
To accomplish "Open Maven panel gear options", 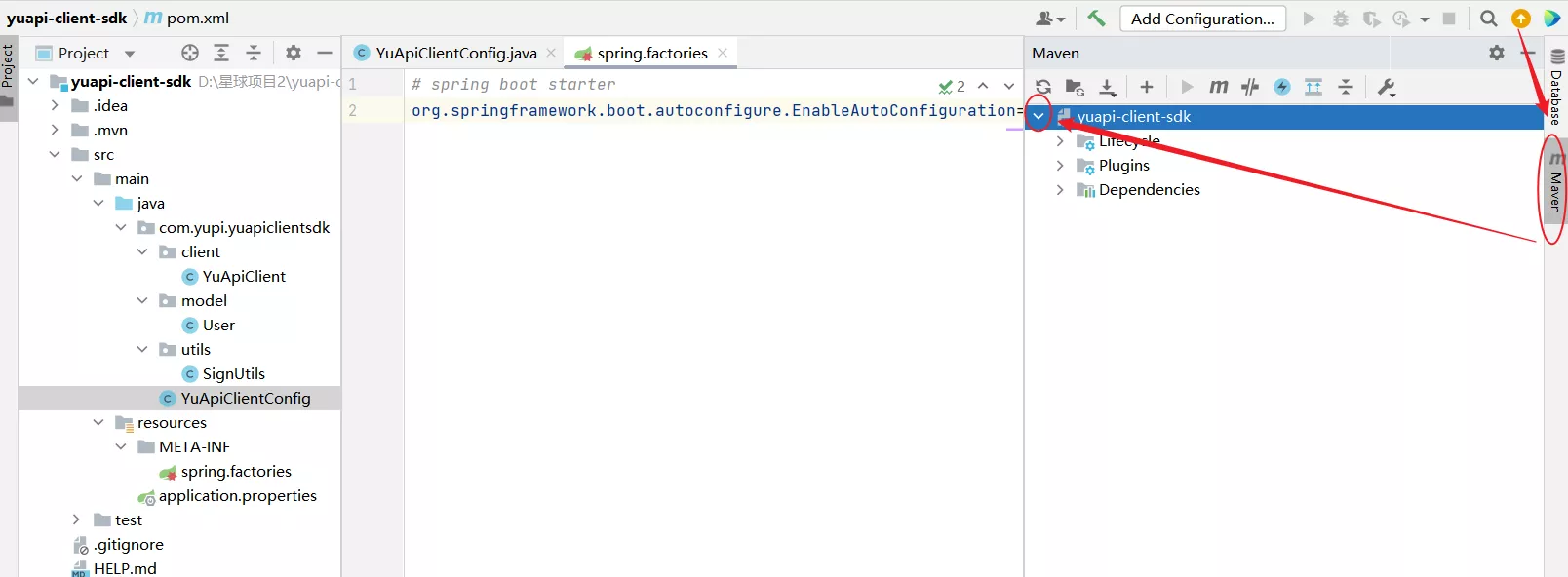I will (x=1497, y=53).
